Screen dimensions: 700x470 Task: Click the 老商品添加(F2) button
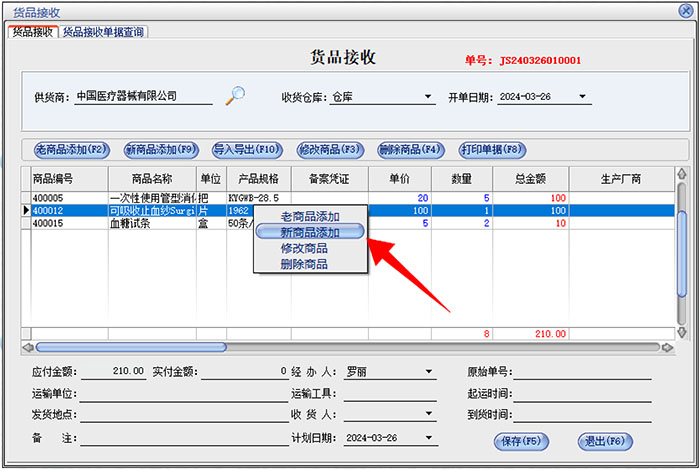pos(70,150)
